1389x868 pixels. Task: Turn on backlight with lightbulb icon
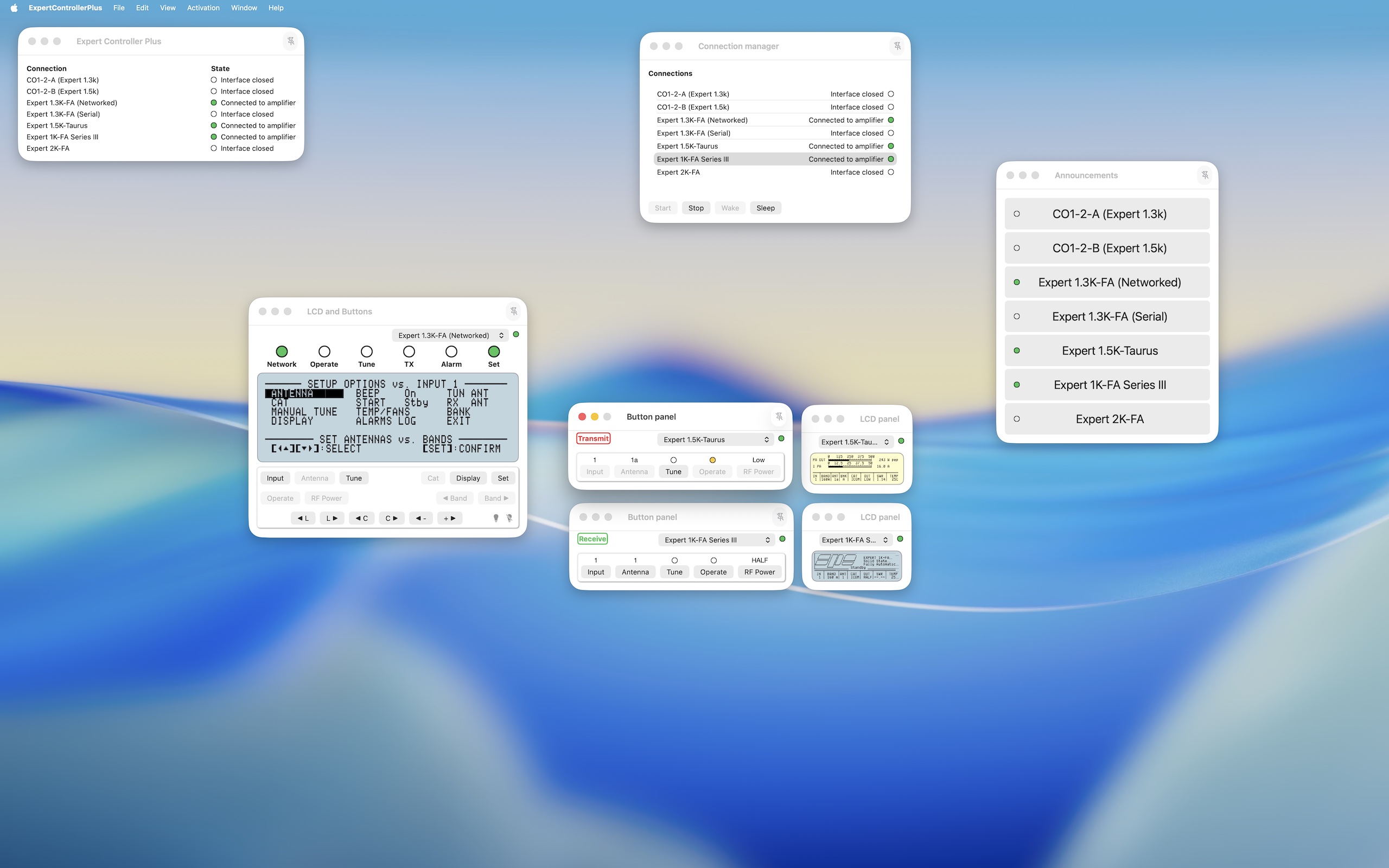coord(496,518)
